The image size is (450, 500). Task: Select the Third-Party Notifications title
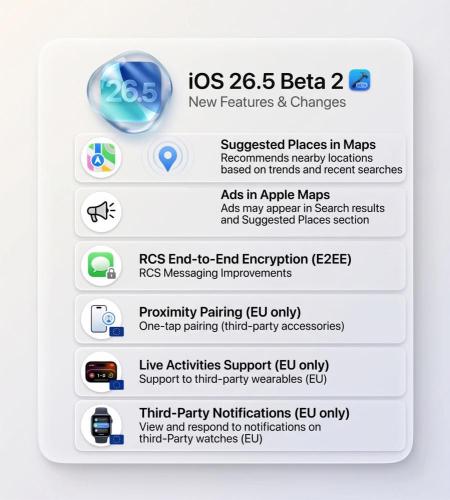[244, 413]
